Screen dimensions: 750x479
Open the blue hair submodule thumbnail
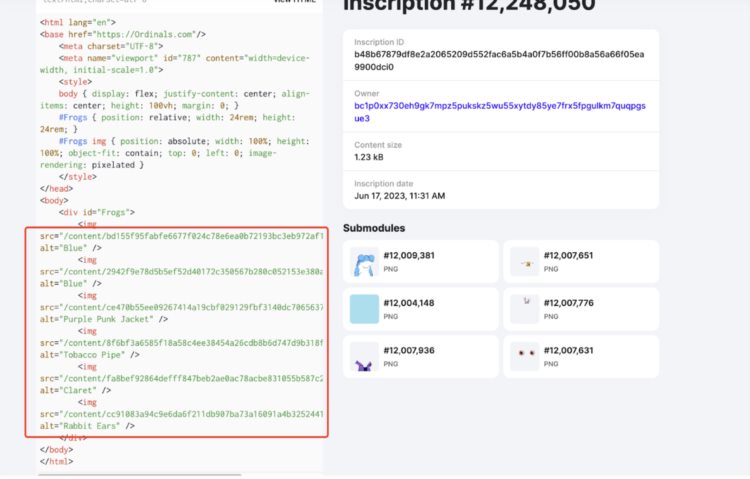[x=365, y=262]
